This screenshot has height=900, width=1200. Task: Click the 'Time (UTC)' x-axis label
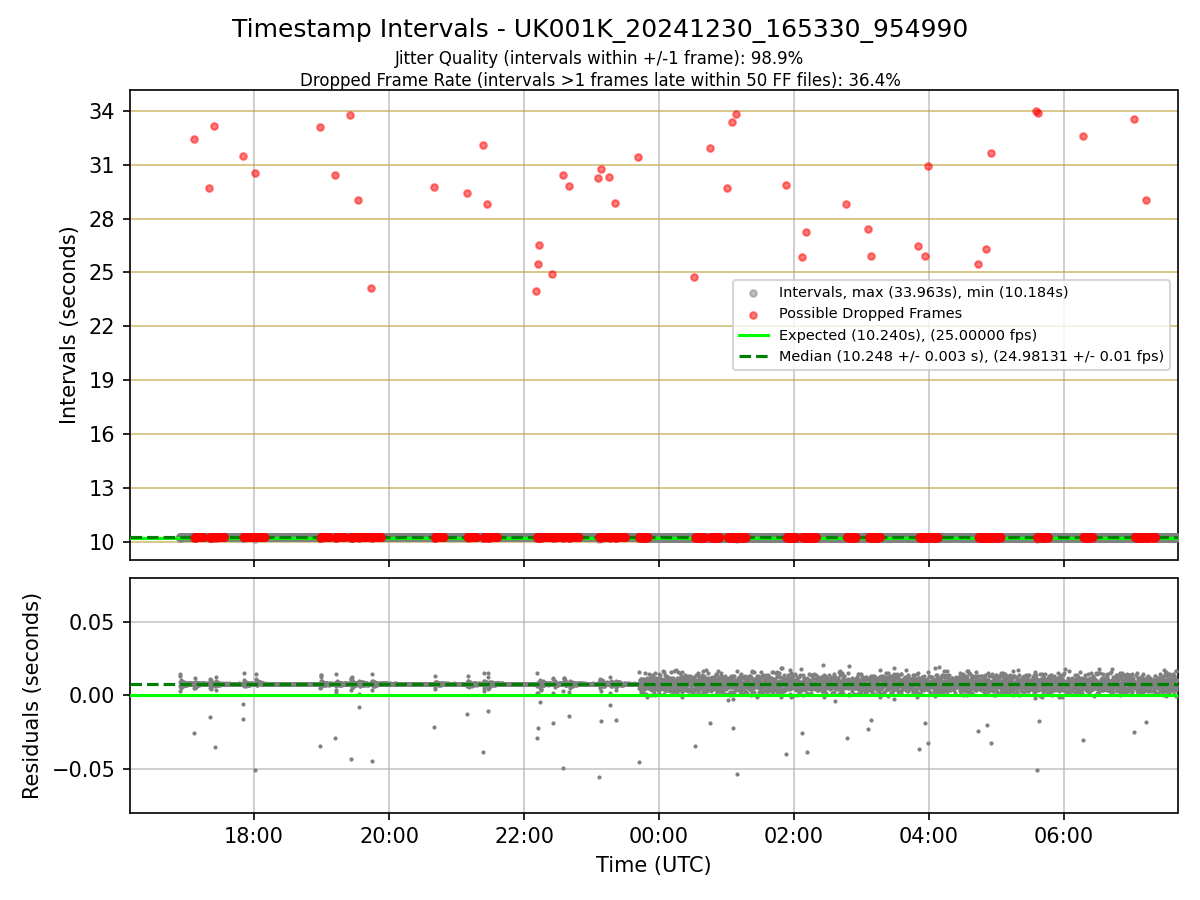[654, 865]
